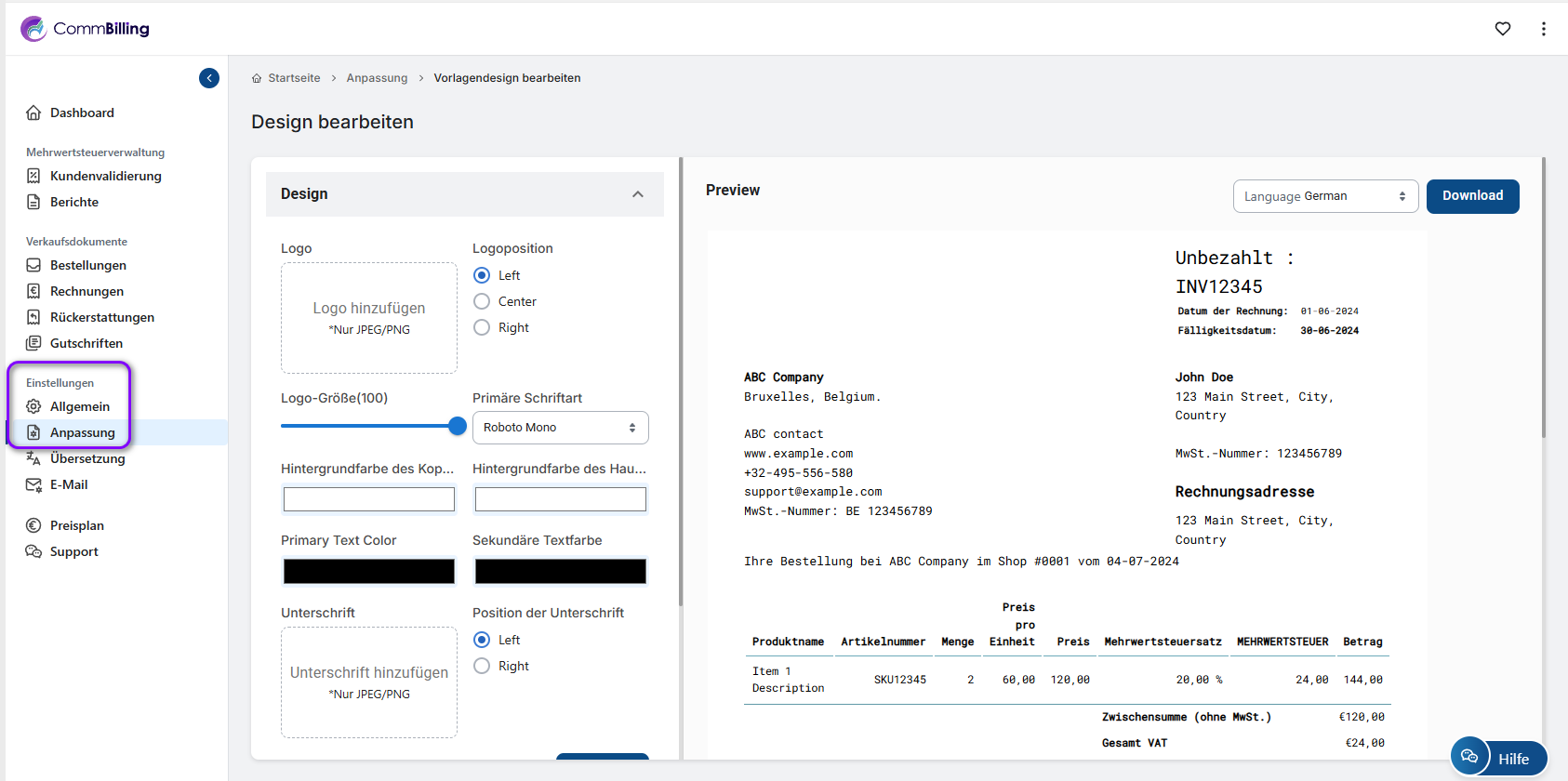1568x781 pixels.
Task: Go to Bestellungen page
Action: coord(88,265)
